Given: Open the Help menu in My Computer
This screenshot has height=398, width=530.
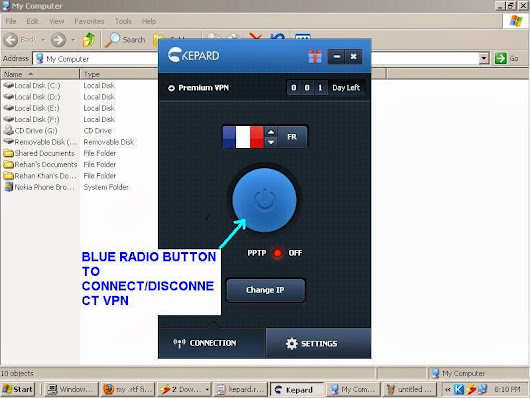Looking at the screenshot, I should point(149,21).
